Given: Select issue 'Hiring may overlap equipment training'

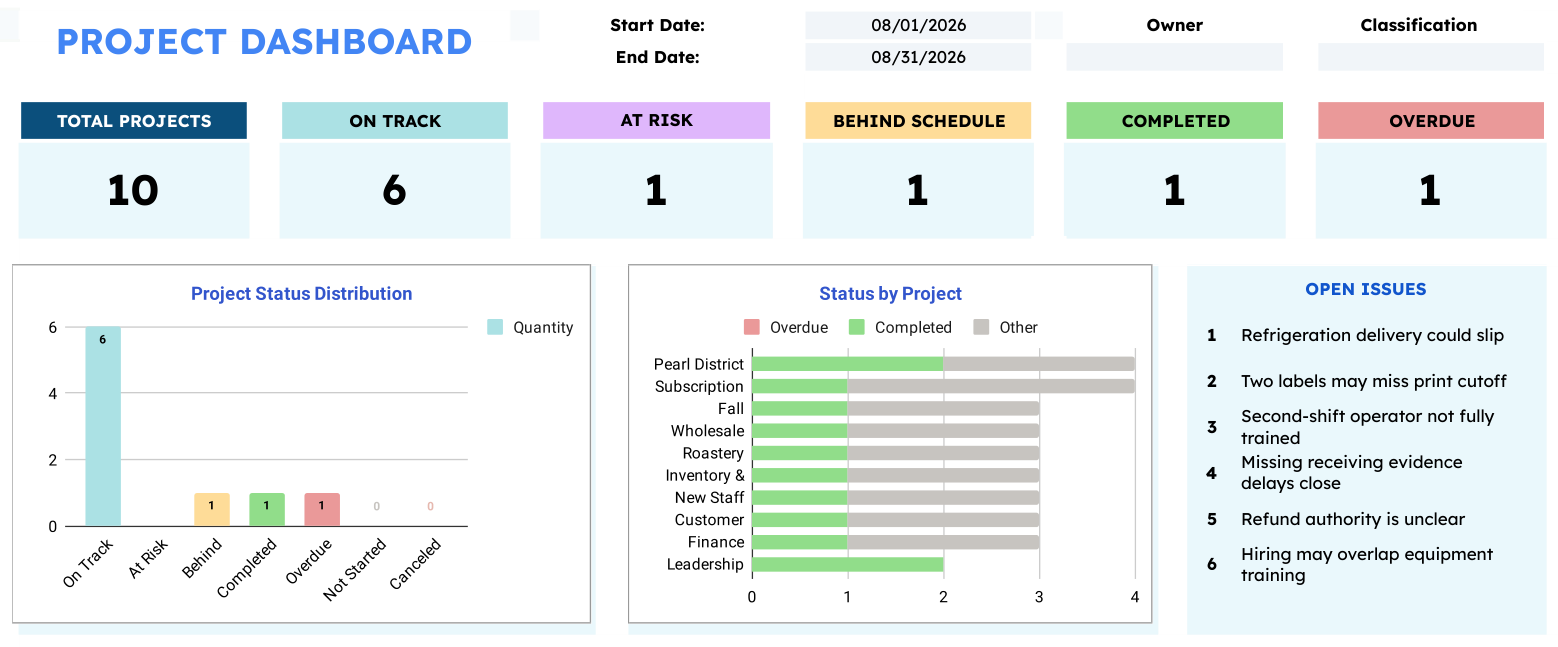Looking at the screenshot, I should (x=1367, y=564).
